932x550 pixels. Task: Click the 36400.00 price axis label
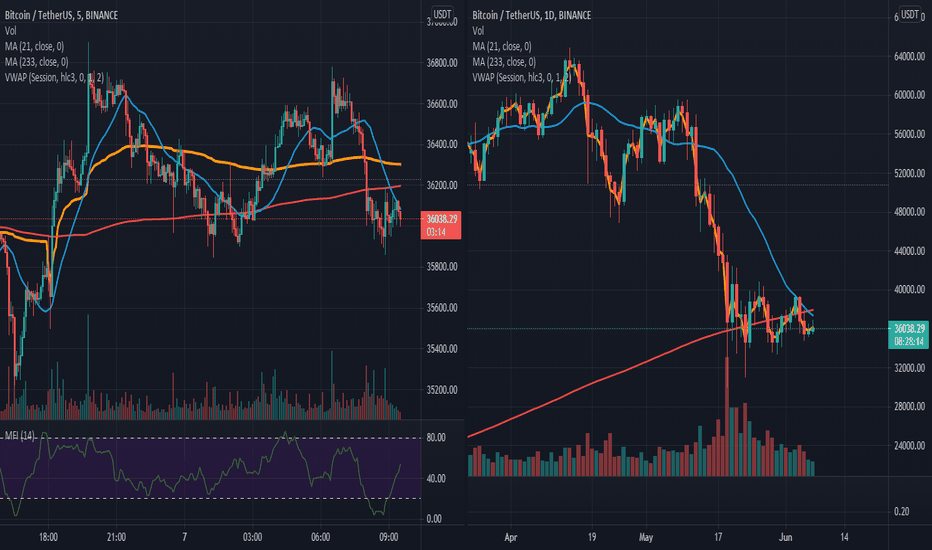click(442, 144)
